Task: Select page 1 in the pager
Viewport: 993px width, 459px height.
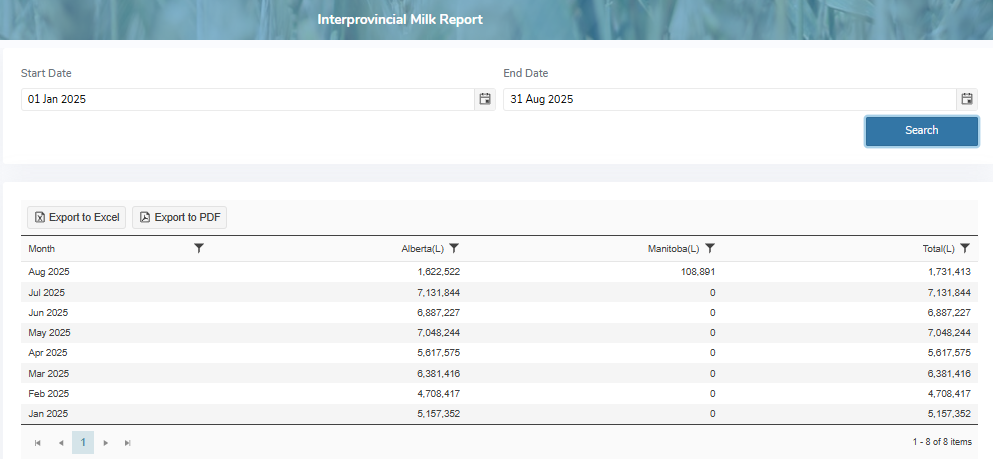Action: pyautogui.click(x=83, y=442)
